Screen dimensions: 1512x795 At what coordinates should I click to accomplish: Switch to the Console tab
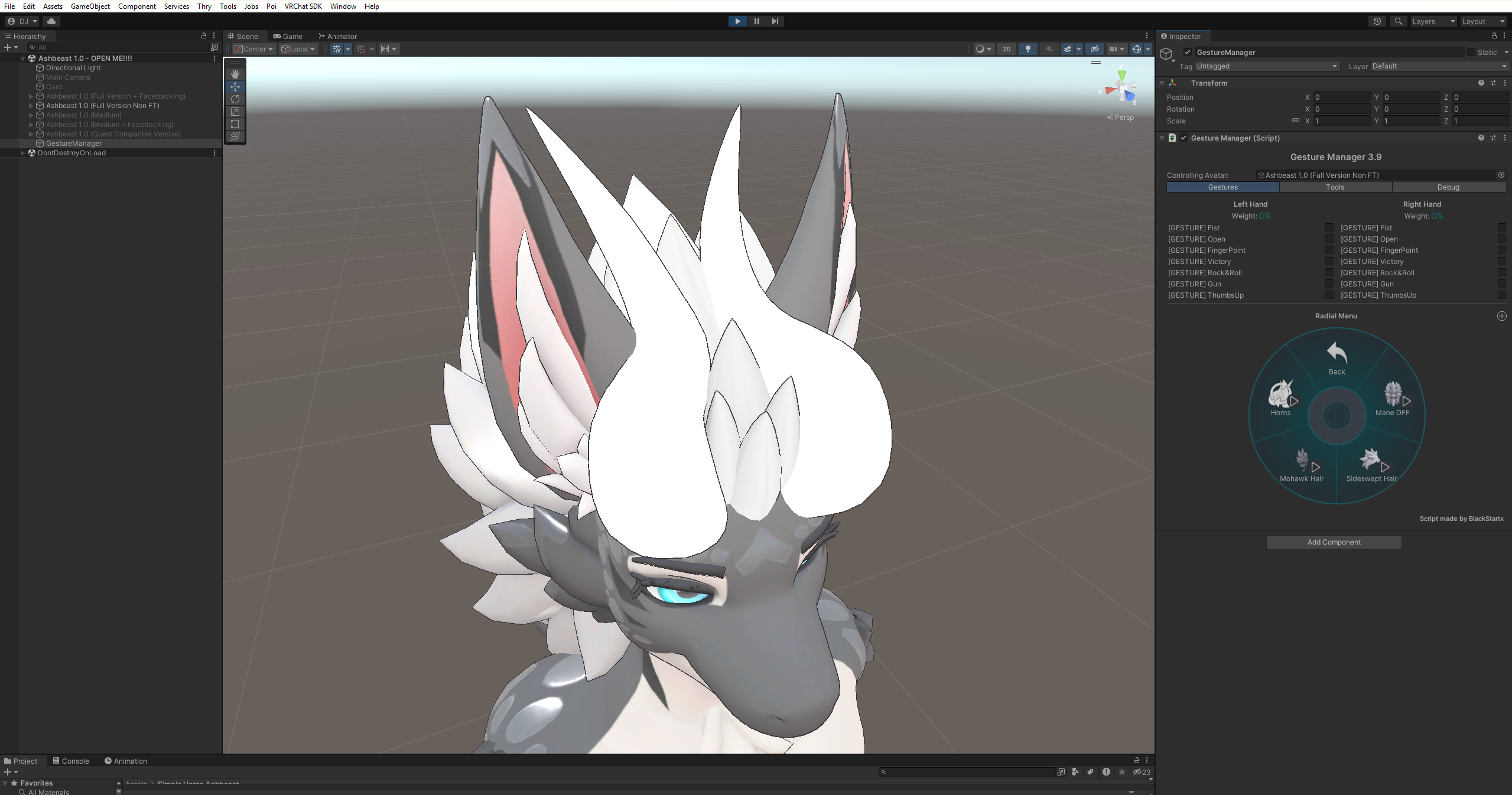[71, 761]
